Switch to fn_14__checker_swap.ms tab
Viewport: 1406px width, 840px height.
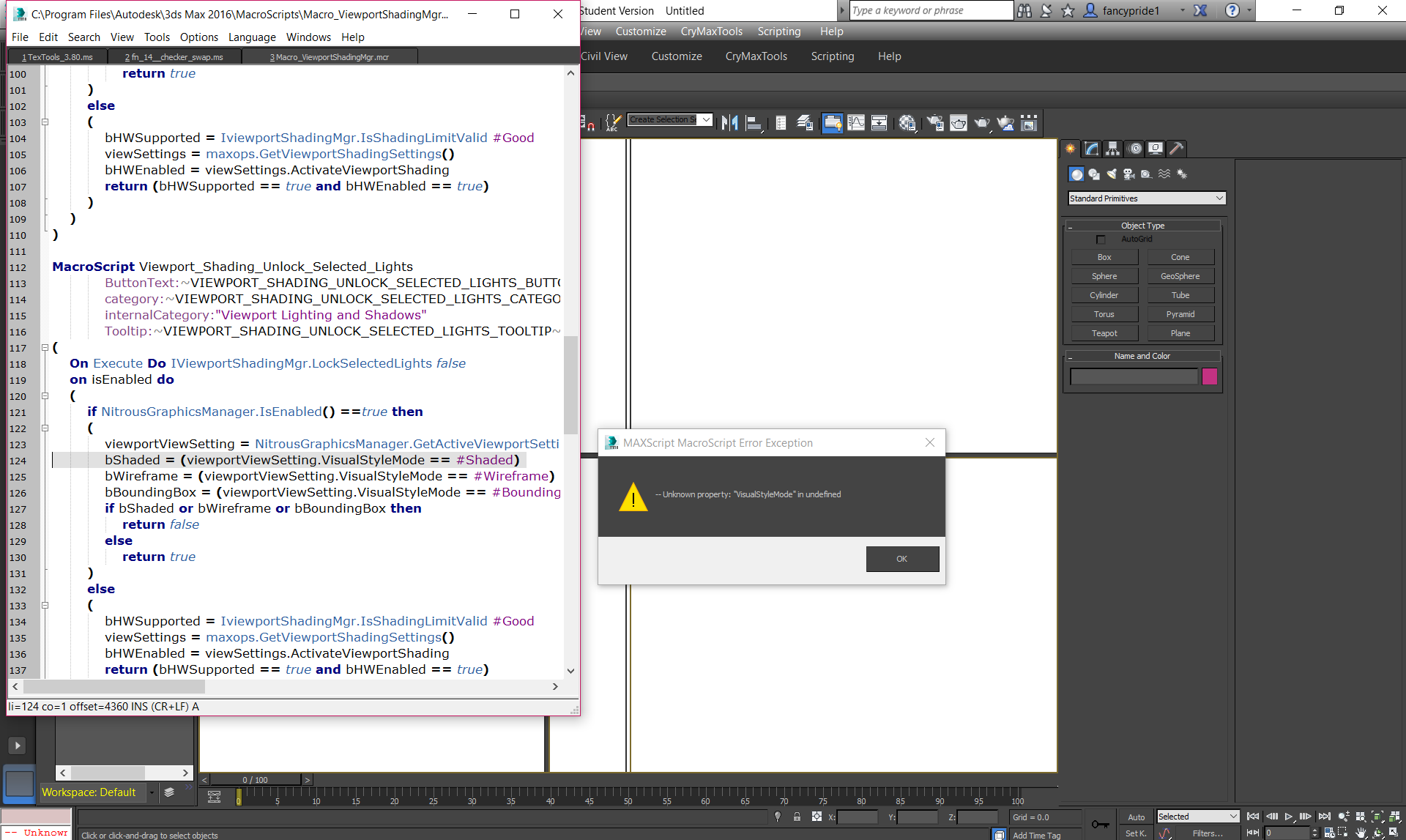[x=174, y=57]
